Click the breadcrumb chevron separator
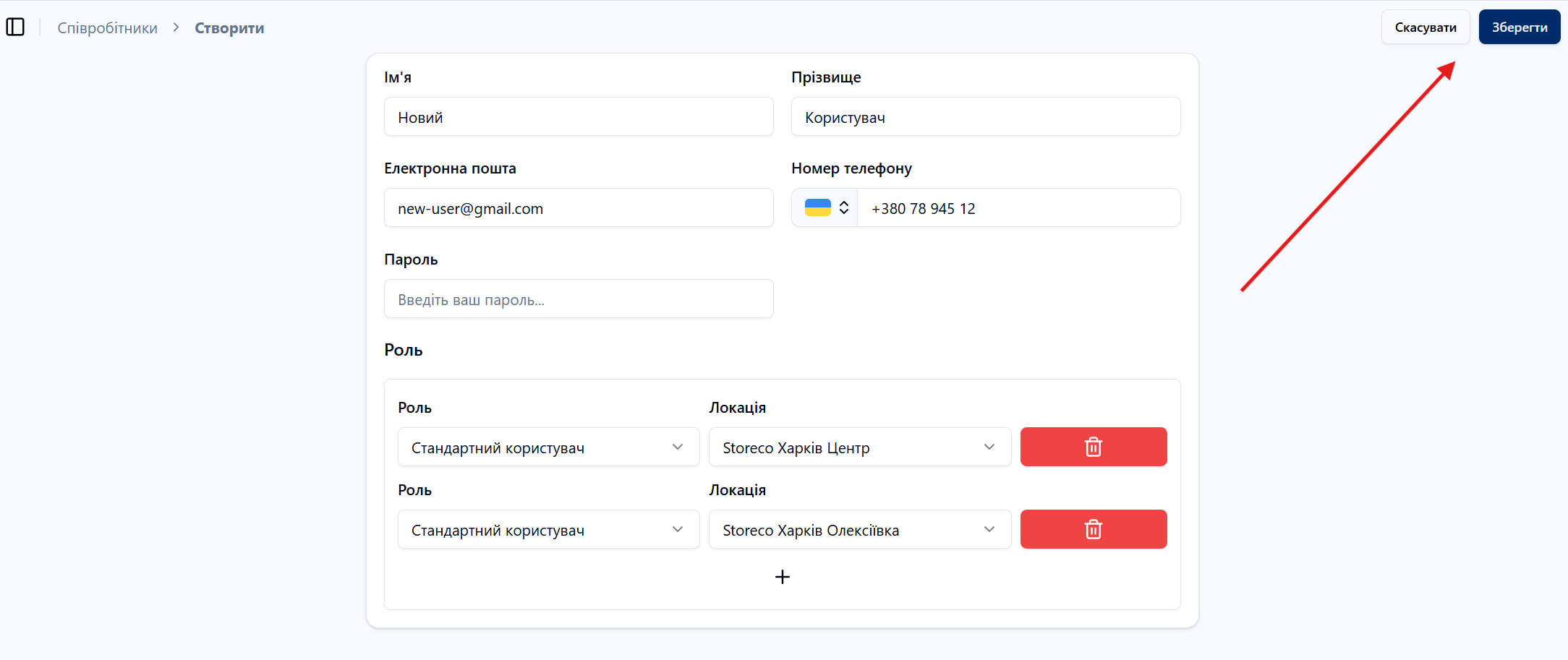This screenshot has height=660, width=1568. pyautogui.click(x=176, y=27)
